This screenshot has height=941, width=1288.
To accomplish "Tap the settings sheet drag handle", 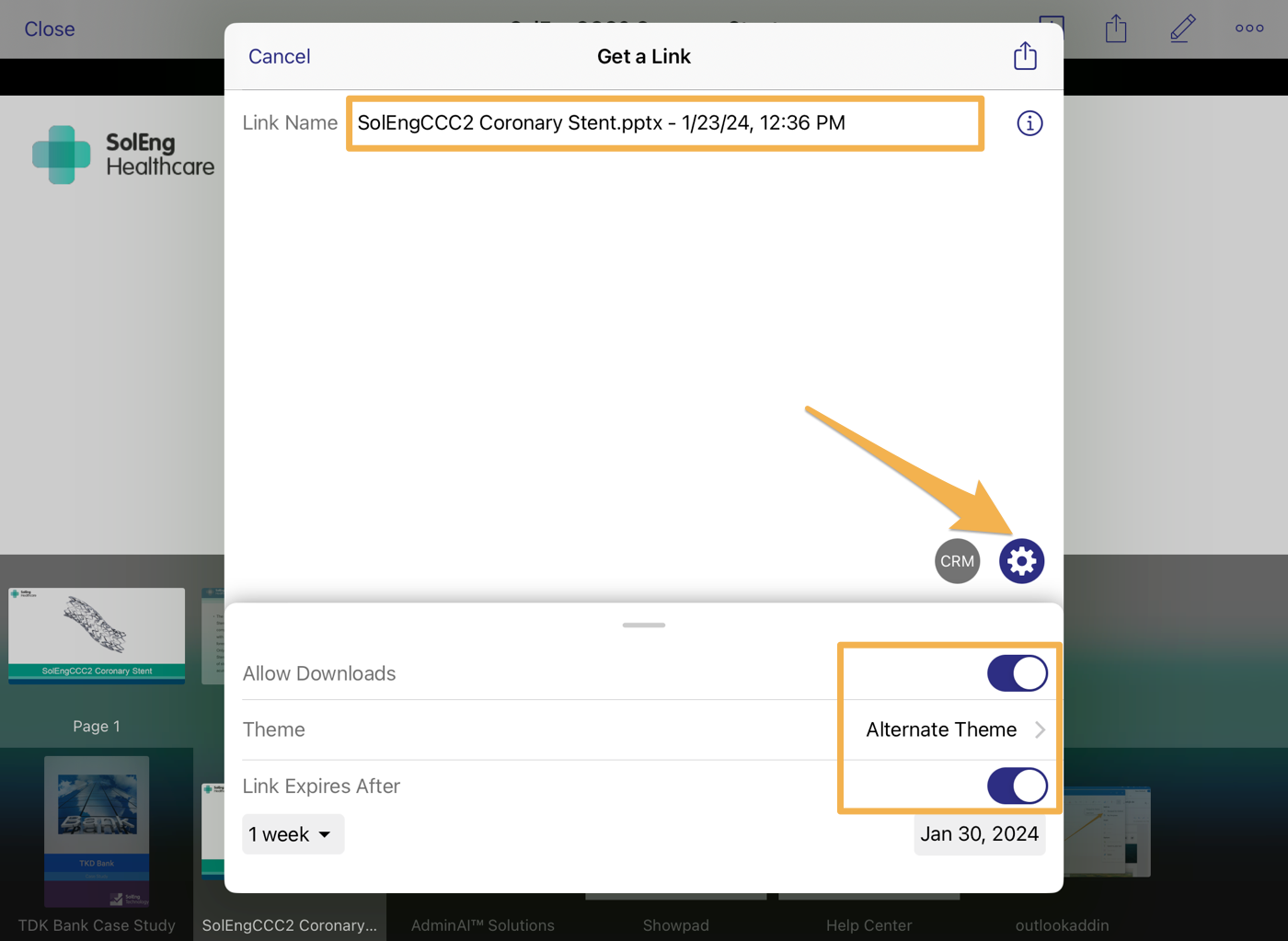I will coord(644,625).
